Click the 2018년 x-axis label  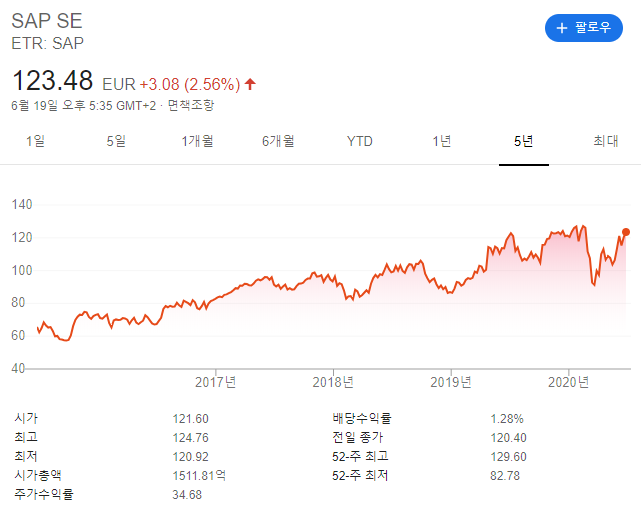click(333, 383)
